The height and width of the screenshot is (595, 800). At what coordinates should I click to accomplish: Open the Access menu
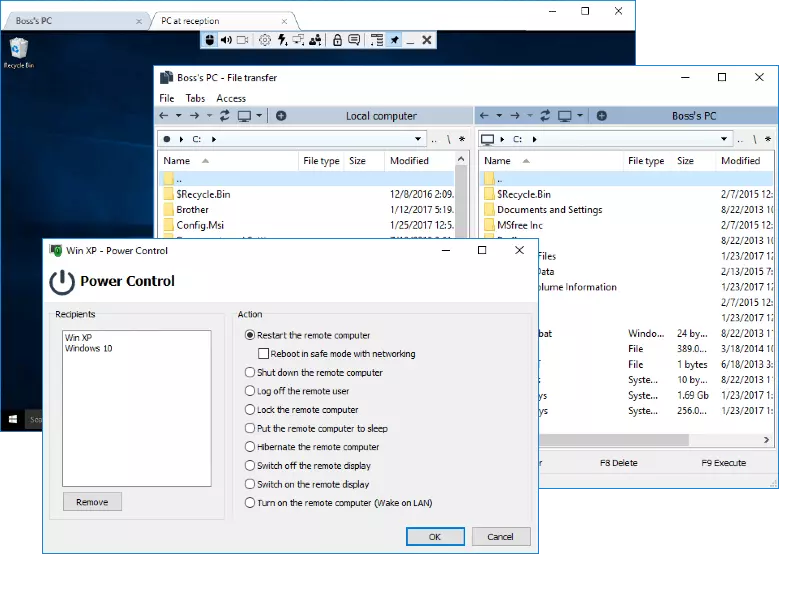[x=231, y=98]
